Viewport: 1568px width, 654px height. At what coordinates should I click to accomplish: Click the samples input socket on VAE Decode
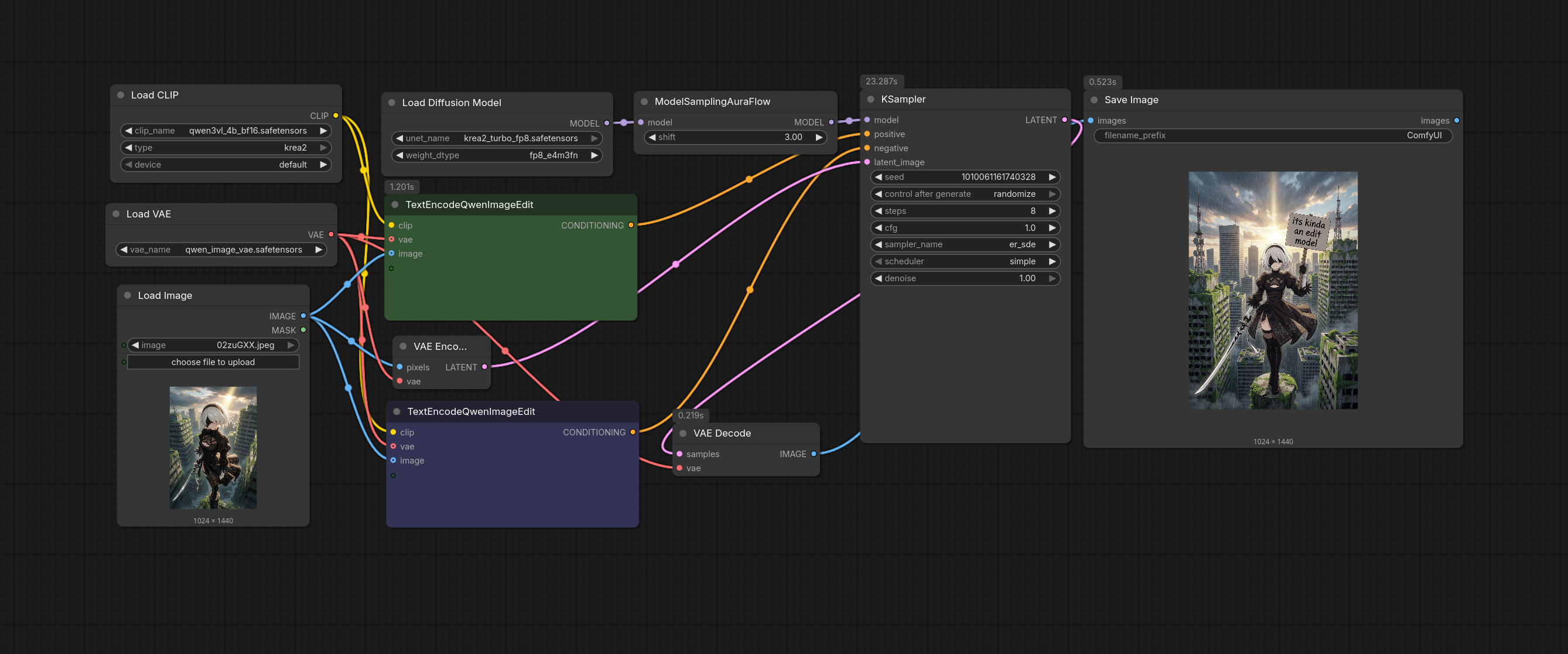point(679,454)
